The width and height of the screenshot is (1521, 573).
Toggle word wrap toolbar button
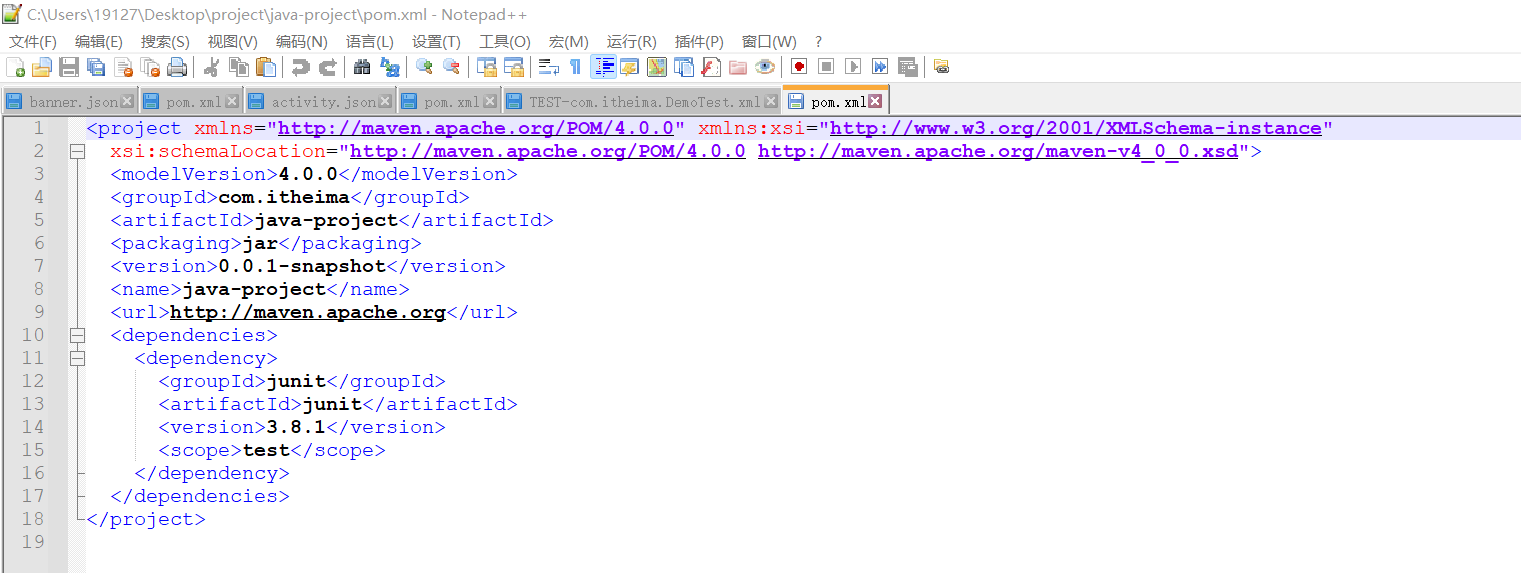548,67
